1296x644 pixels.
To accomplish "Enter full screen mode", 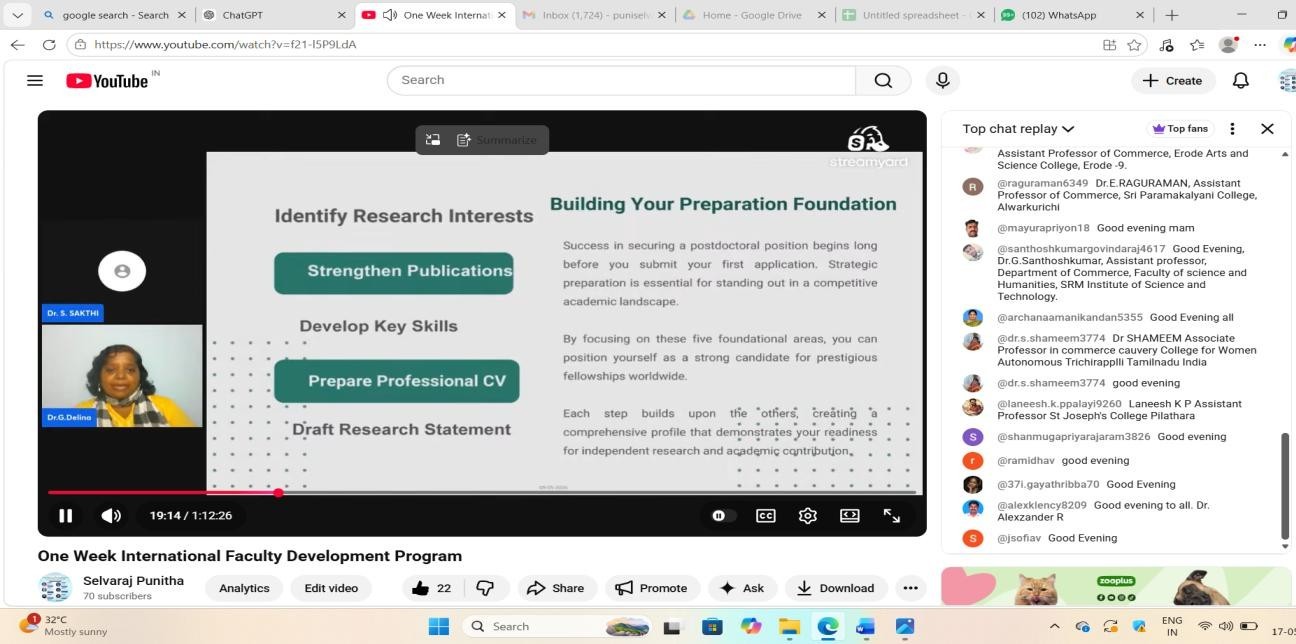I will [x=892, y=515].
